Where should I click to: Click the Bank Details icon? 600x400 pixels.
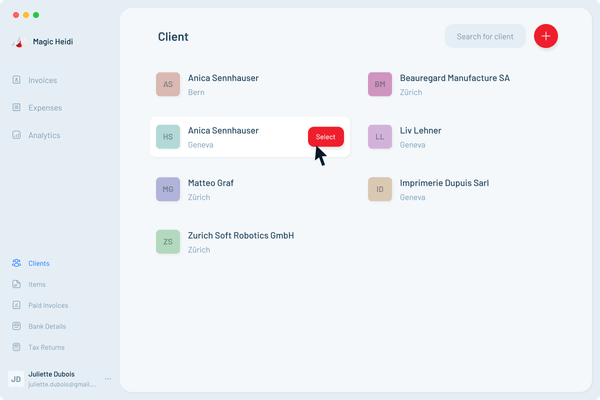click(16, 326)
